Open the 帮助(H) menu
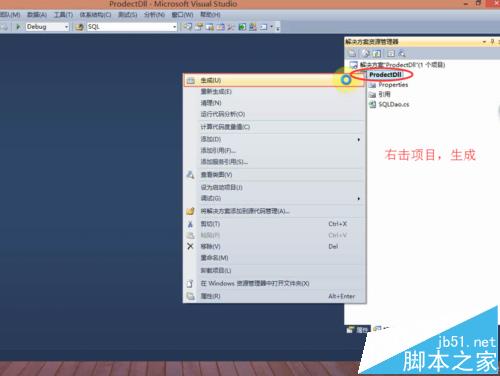Screen dimensions: 500x376 coord(210,15)
